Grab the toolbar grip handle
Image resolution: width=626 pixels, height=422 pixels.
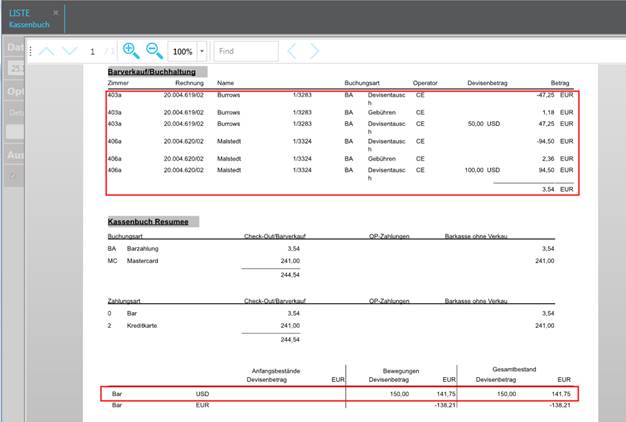[31, 51]
